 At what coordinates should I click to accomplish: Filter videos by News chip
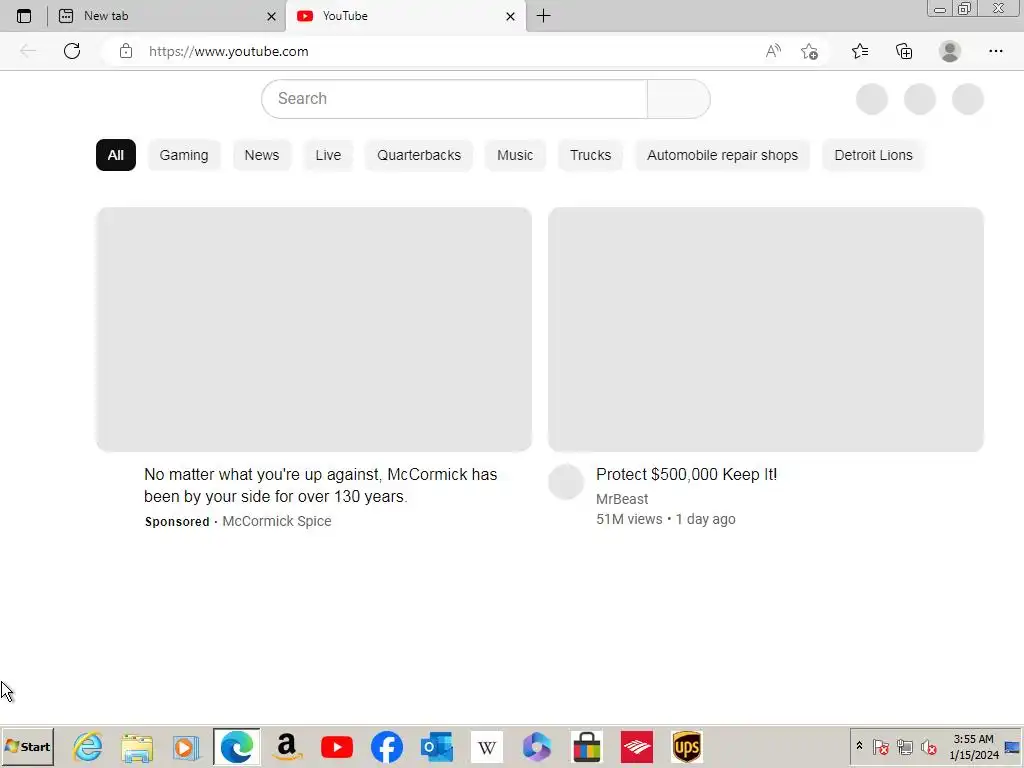(262, 155)
